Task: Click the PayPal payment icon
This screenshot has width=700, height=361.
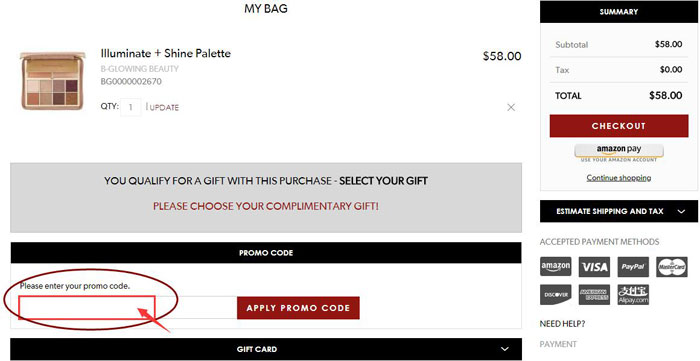Action: [x=633, y=267]
